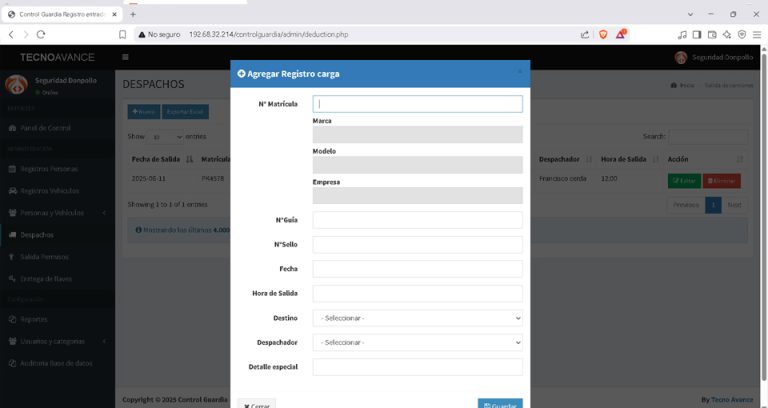Click the Modelo disabled field

pyautogui.click(x=417, y=165)
